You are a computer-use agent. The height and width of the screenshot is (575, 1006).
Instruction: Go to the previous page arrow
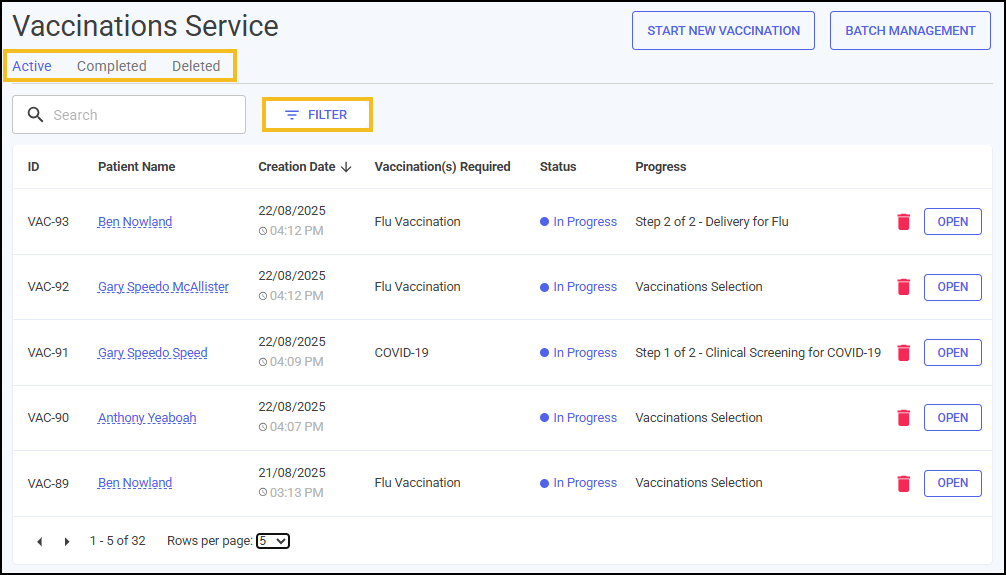tap(40, 542)
